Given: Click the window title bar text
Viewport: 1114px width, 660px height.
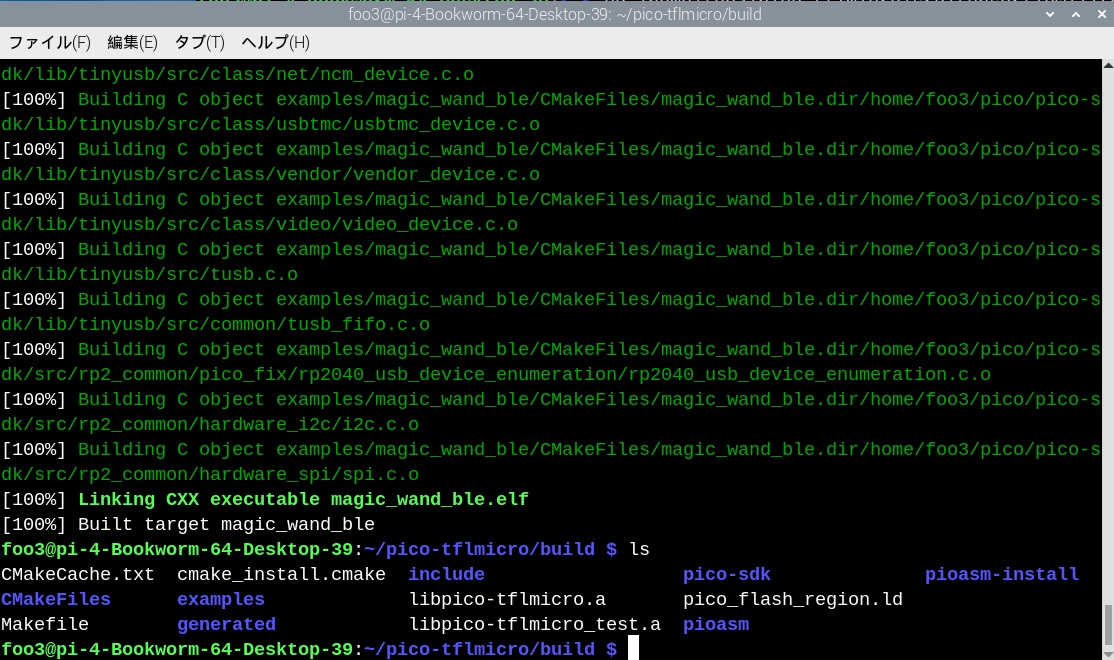Looking at the screenshot, I should [556, 14].
